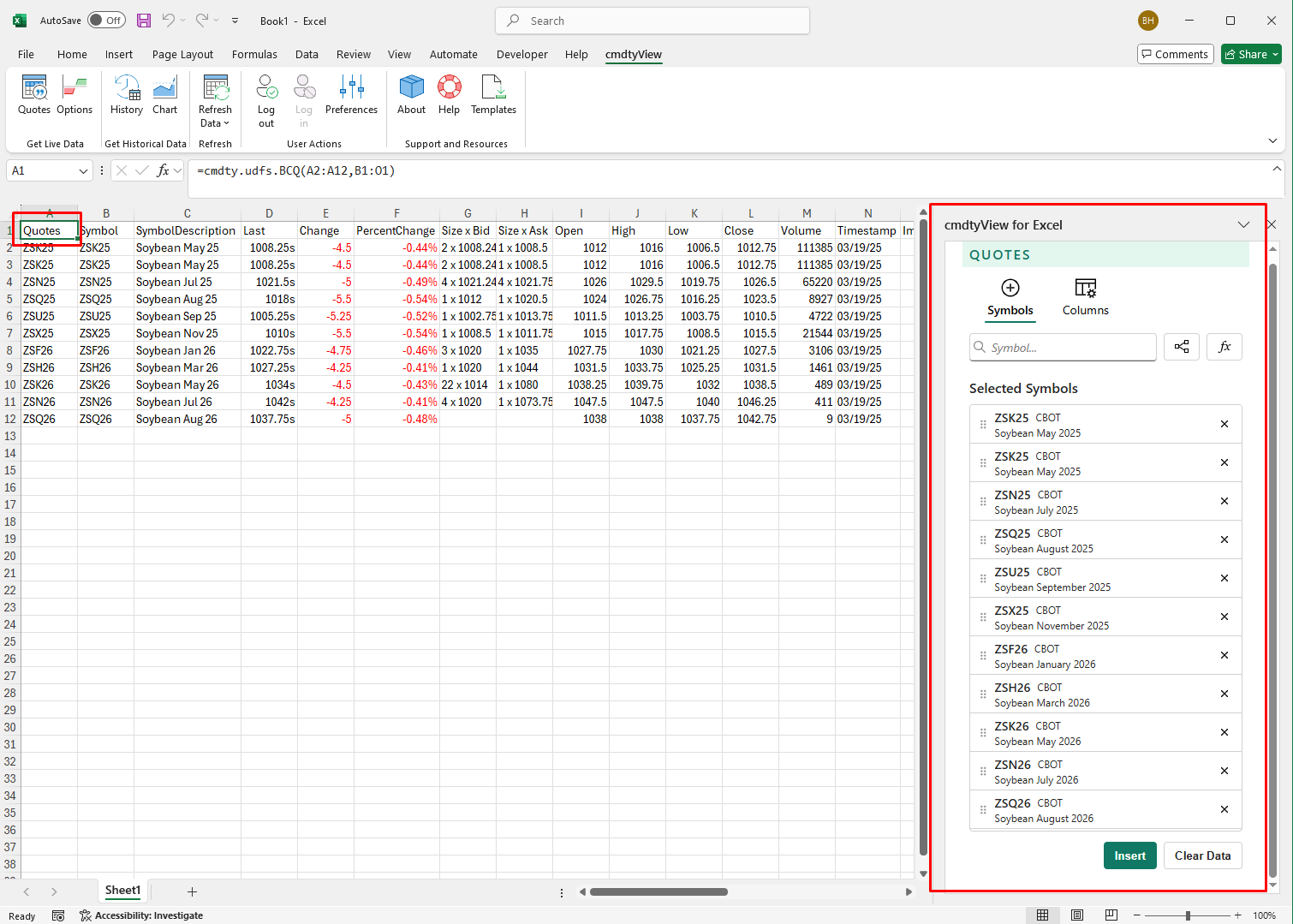1293x924 pixels.
Task: Click the Insert Function fx icon in the formula bar
Action: [x=163, y=170]
